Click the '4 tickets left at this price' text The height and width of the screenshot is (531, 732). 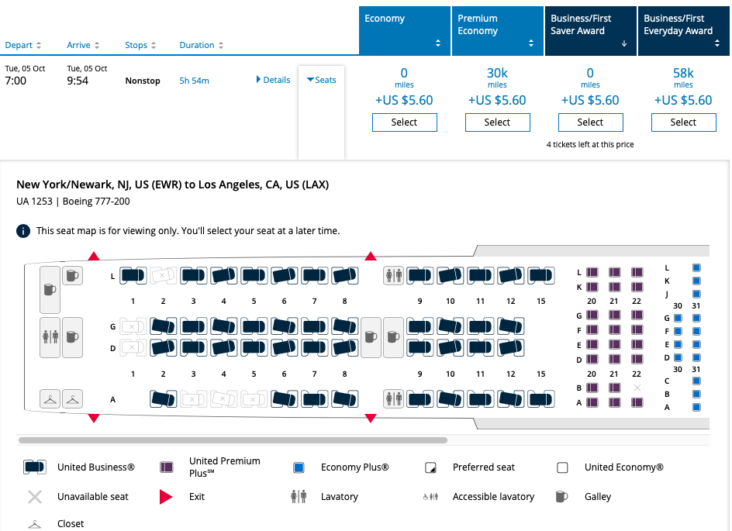click(x=590, y=144)
